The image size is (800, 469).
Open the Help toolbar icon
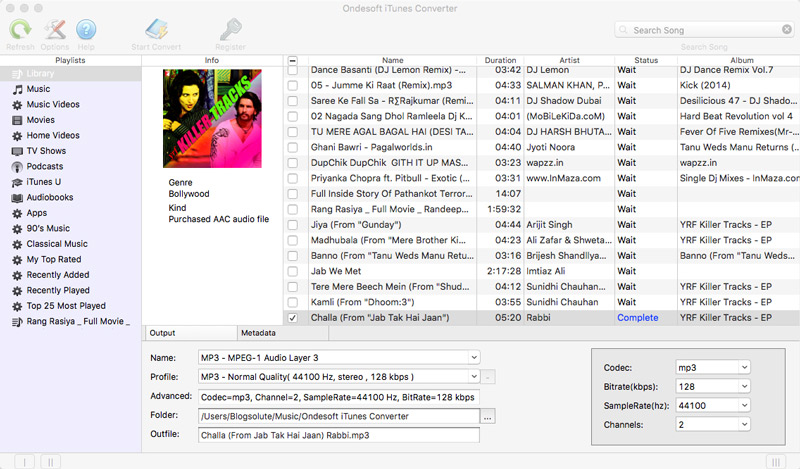pos(86,30)
